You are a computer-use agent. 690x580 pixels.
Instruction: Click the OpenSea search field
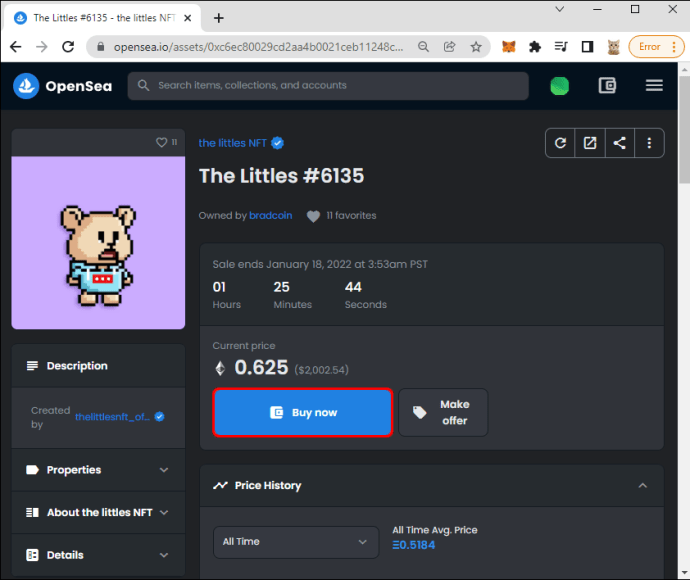coord(328,86)
